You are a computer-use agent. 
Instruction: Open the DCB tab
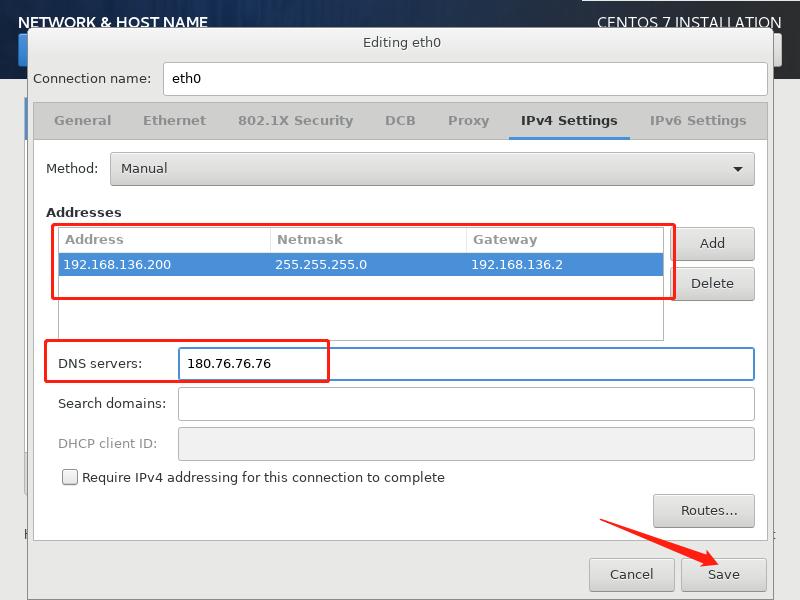point(399,120)
